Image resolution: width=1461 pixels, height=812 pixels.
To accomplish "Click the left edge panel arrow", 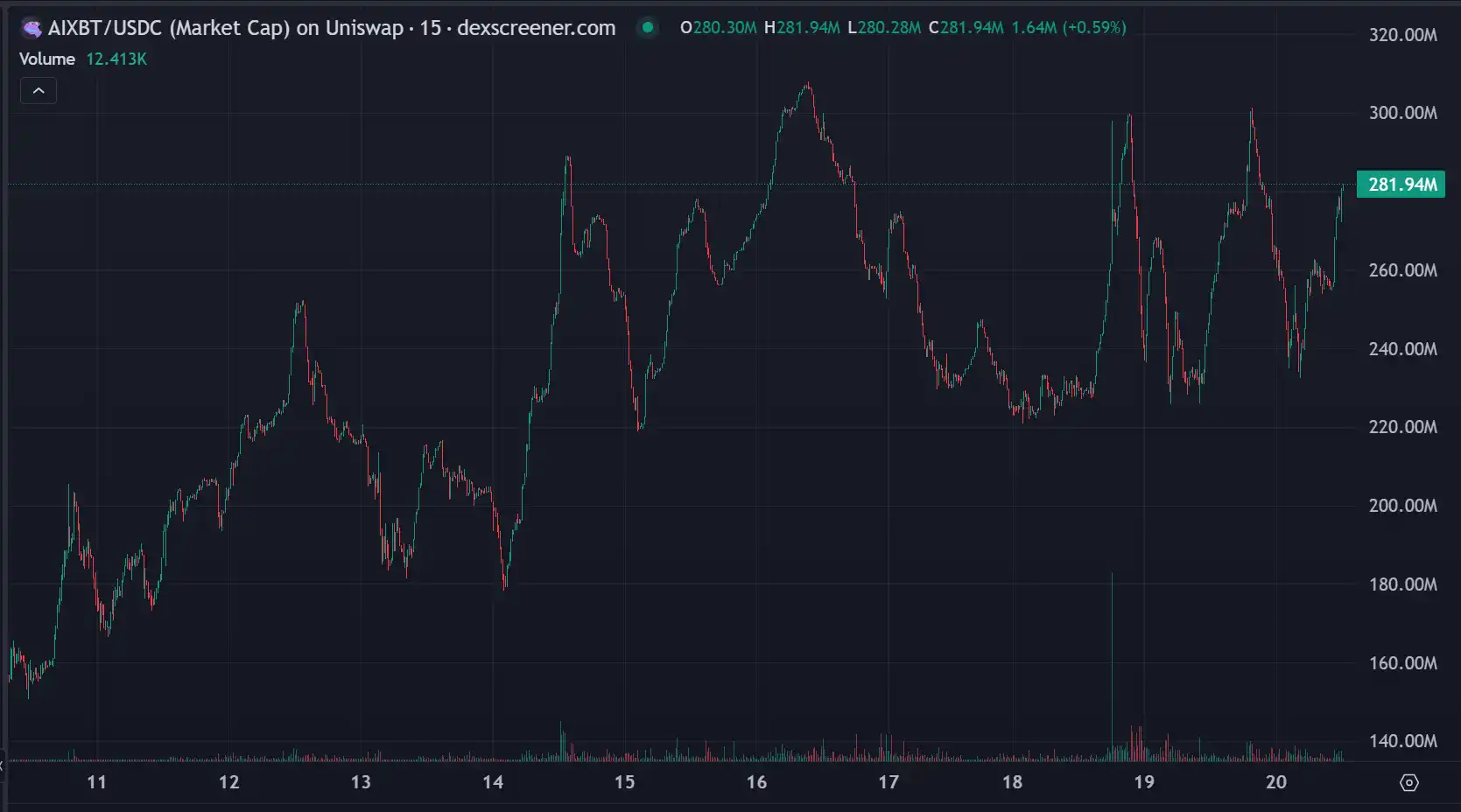I will pyautogui.click(x=3, y=766).
